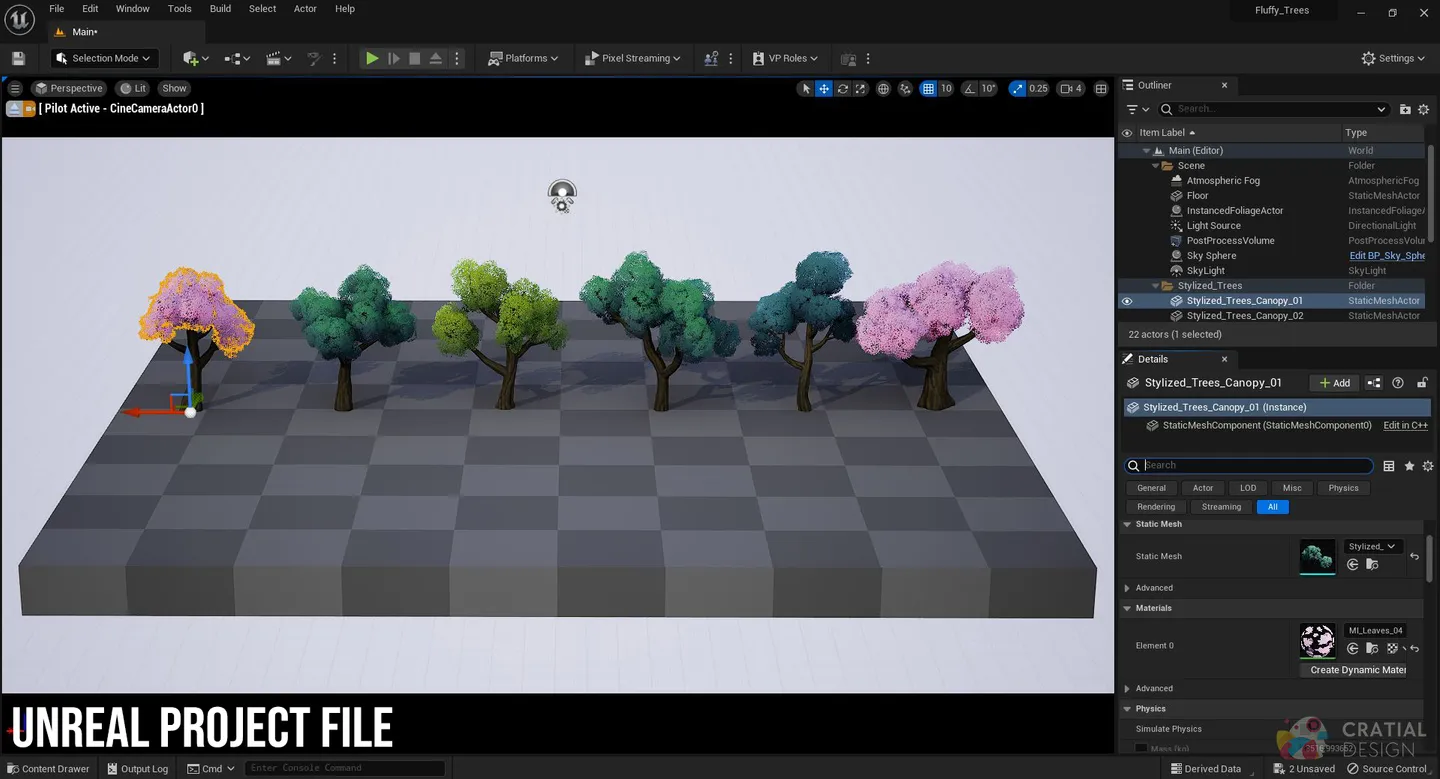Click the Lit view mode button
The image size is (1440, 779).
(x=132, y=88)
